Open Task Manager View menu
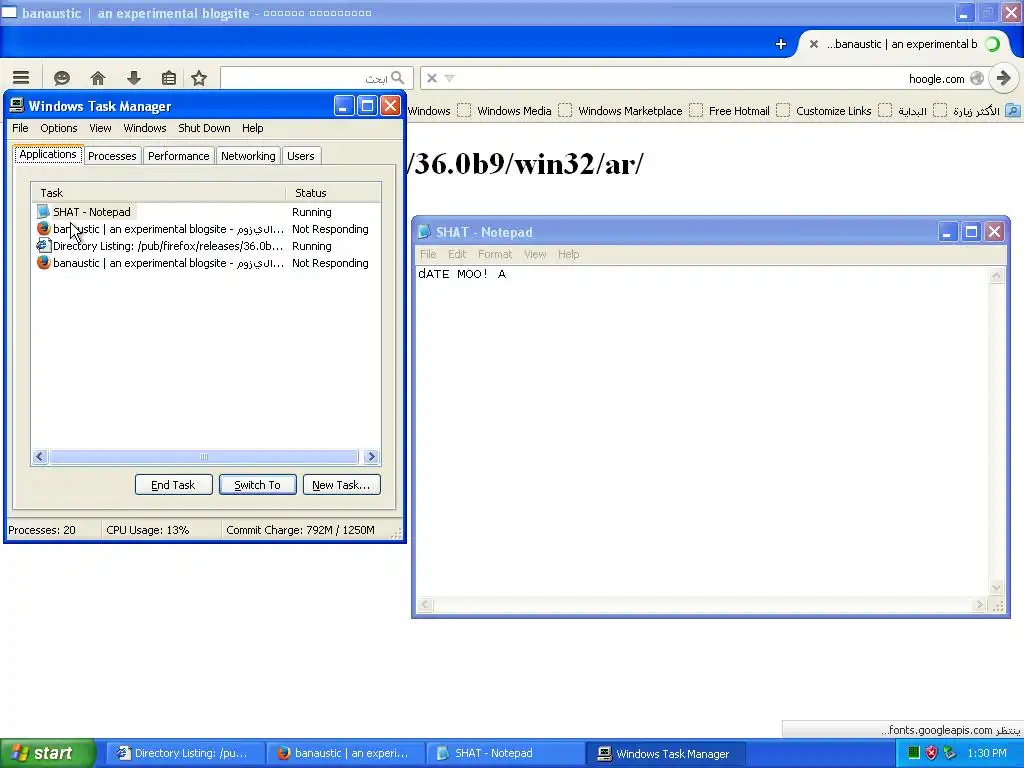The height and width of the screenshot is (768, 1024). tap(101, 128)
